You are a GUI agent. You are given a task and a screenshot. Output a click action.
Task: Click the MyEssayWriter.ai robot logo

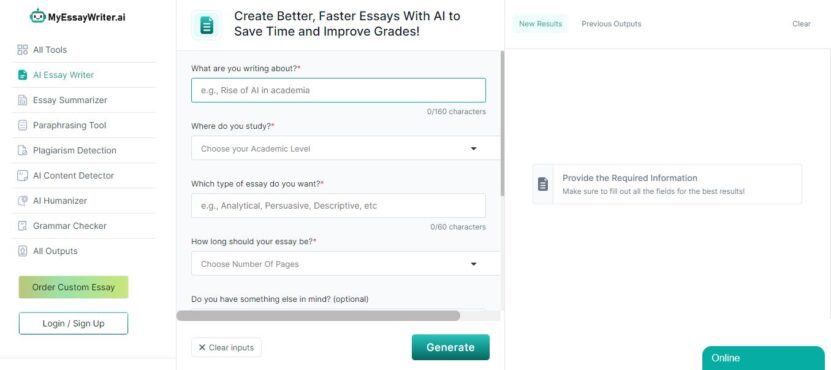(x=38, y=16)
